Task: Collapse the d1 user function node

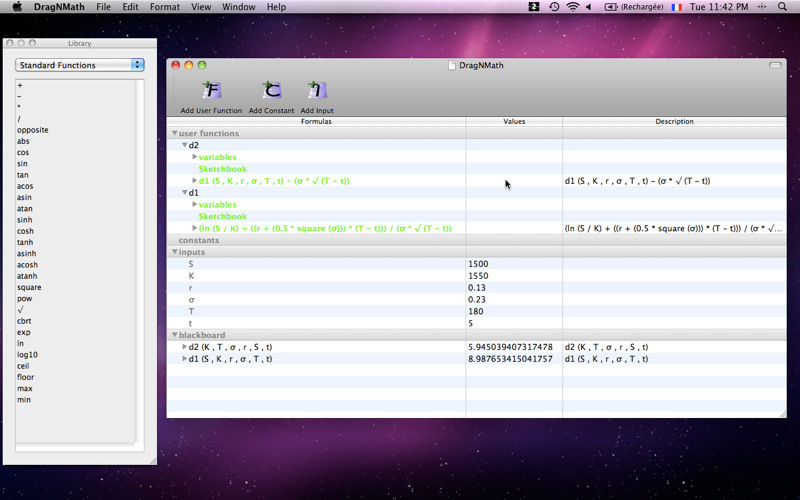Action: coord(185,192)
